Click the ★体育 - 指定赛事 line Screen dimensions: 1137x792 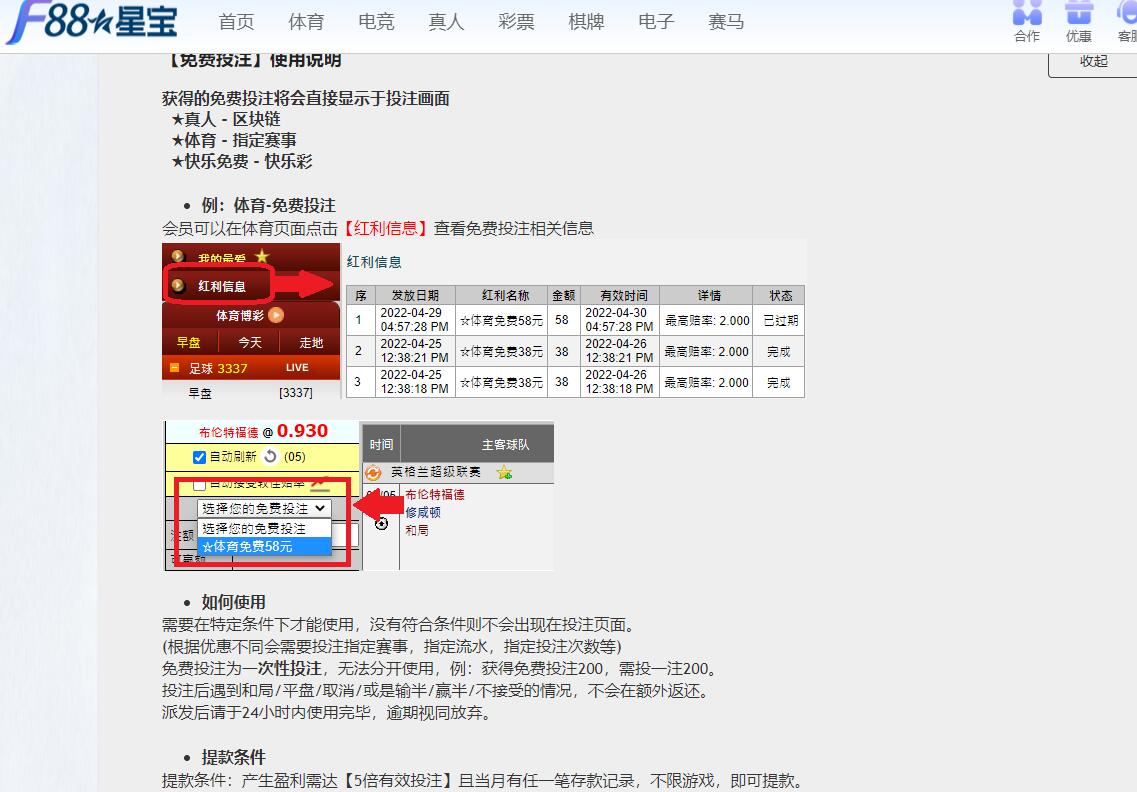click(233, 140)
